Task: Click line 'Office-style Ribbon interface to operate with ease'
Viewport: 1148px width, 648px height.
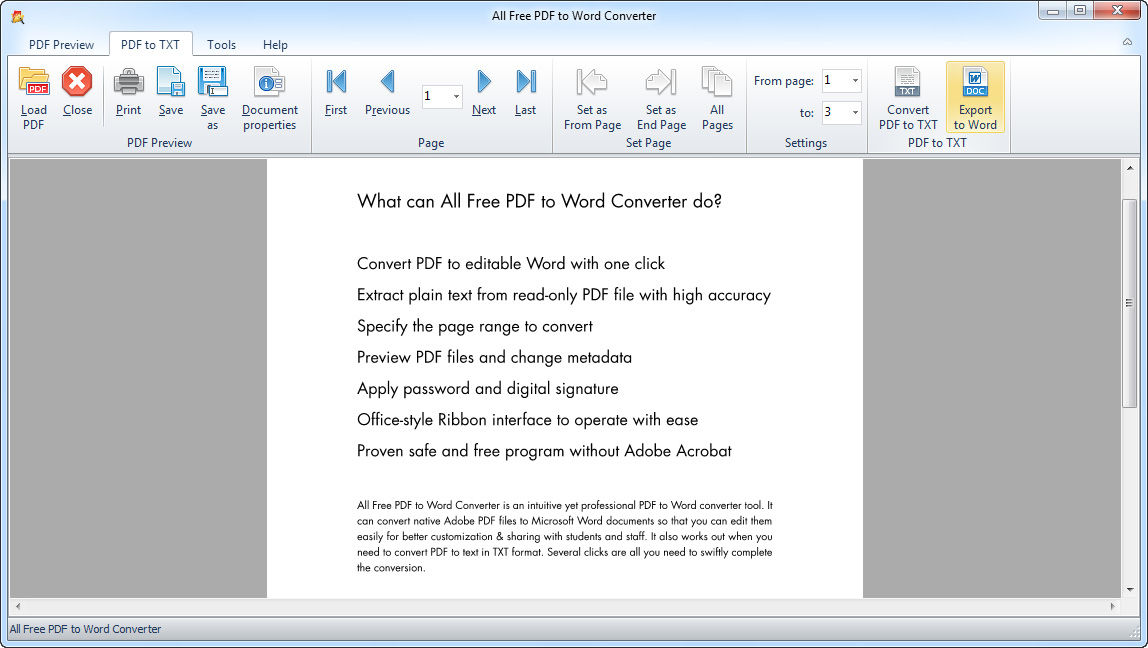Action: (x=527, y=420)
